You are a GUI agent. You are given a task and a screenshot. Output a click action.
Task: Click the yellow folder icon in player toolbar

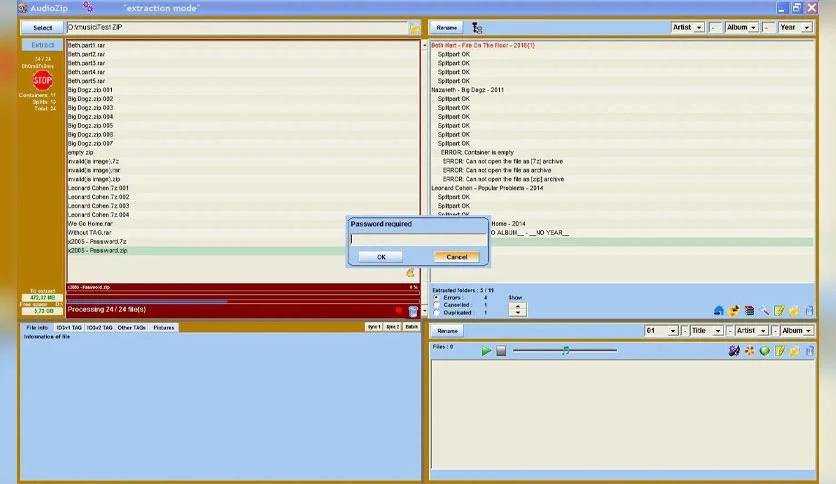point(794,351)
